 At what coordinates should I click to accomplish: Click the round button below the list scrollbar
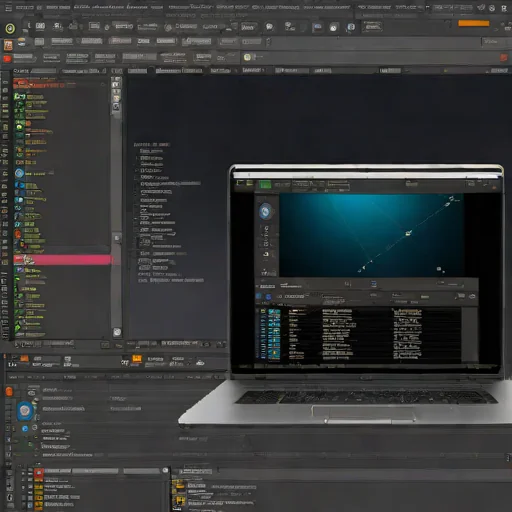[x=117, y=332]
